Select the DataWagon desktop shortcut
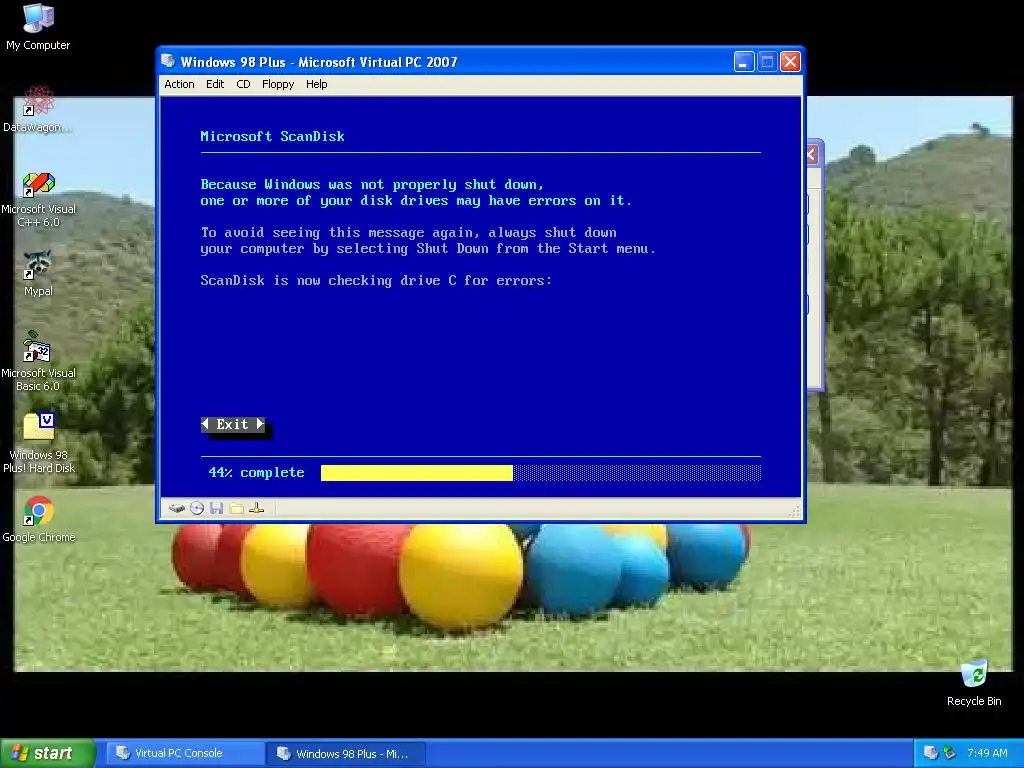The width and height of the screenshot is (1024, 768). (38, 110)
